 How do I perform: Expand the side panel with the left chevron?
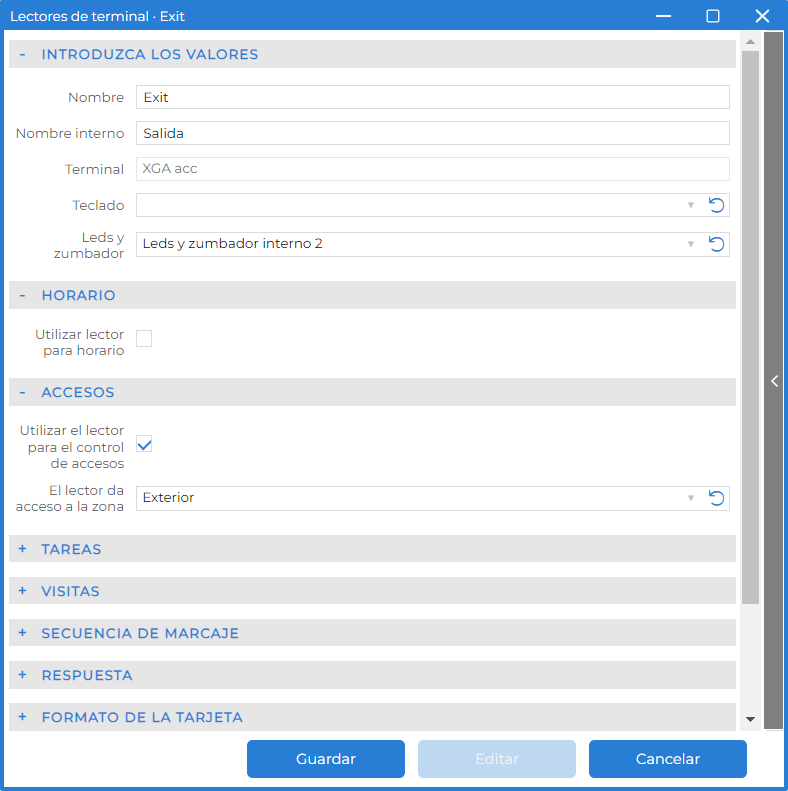(774, 381)
